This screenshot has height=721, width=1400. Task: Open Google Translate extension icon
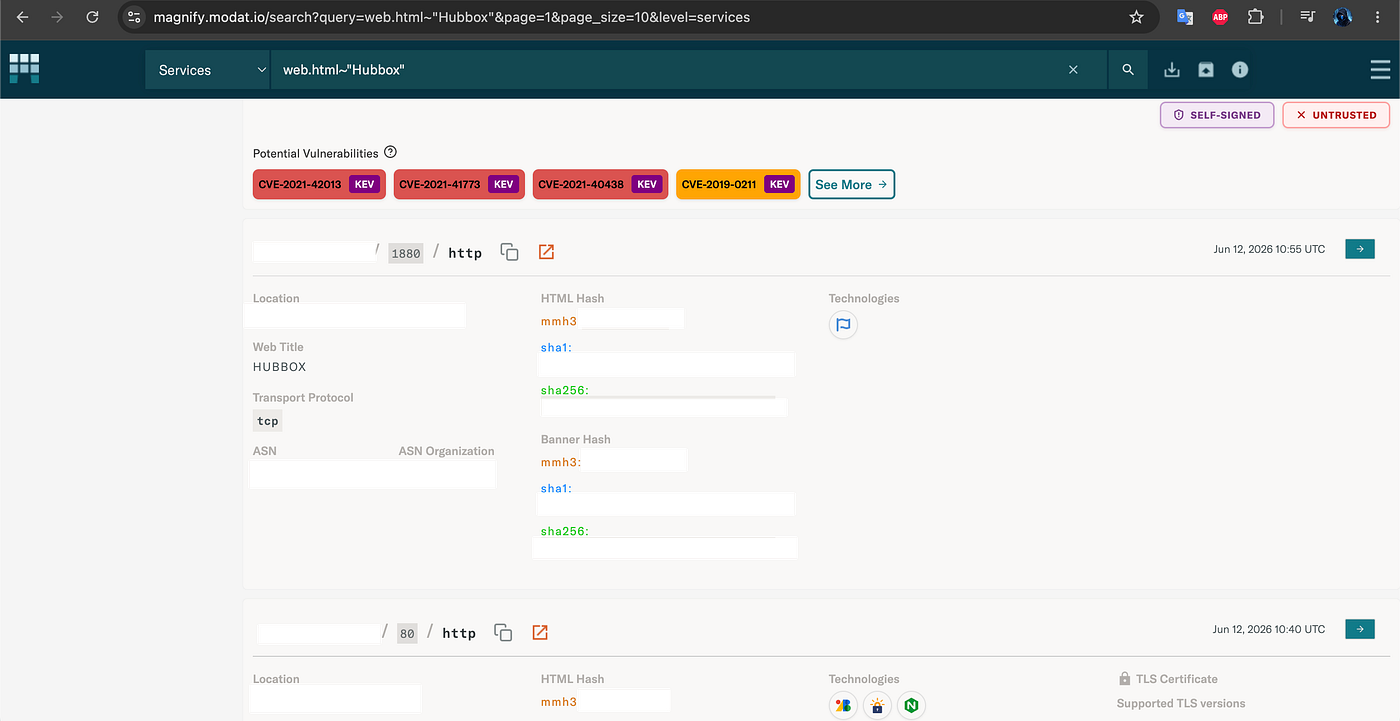1185,17
